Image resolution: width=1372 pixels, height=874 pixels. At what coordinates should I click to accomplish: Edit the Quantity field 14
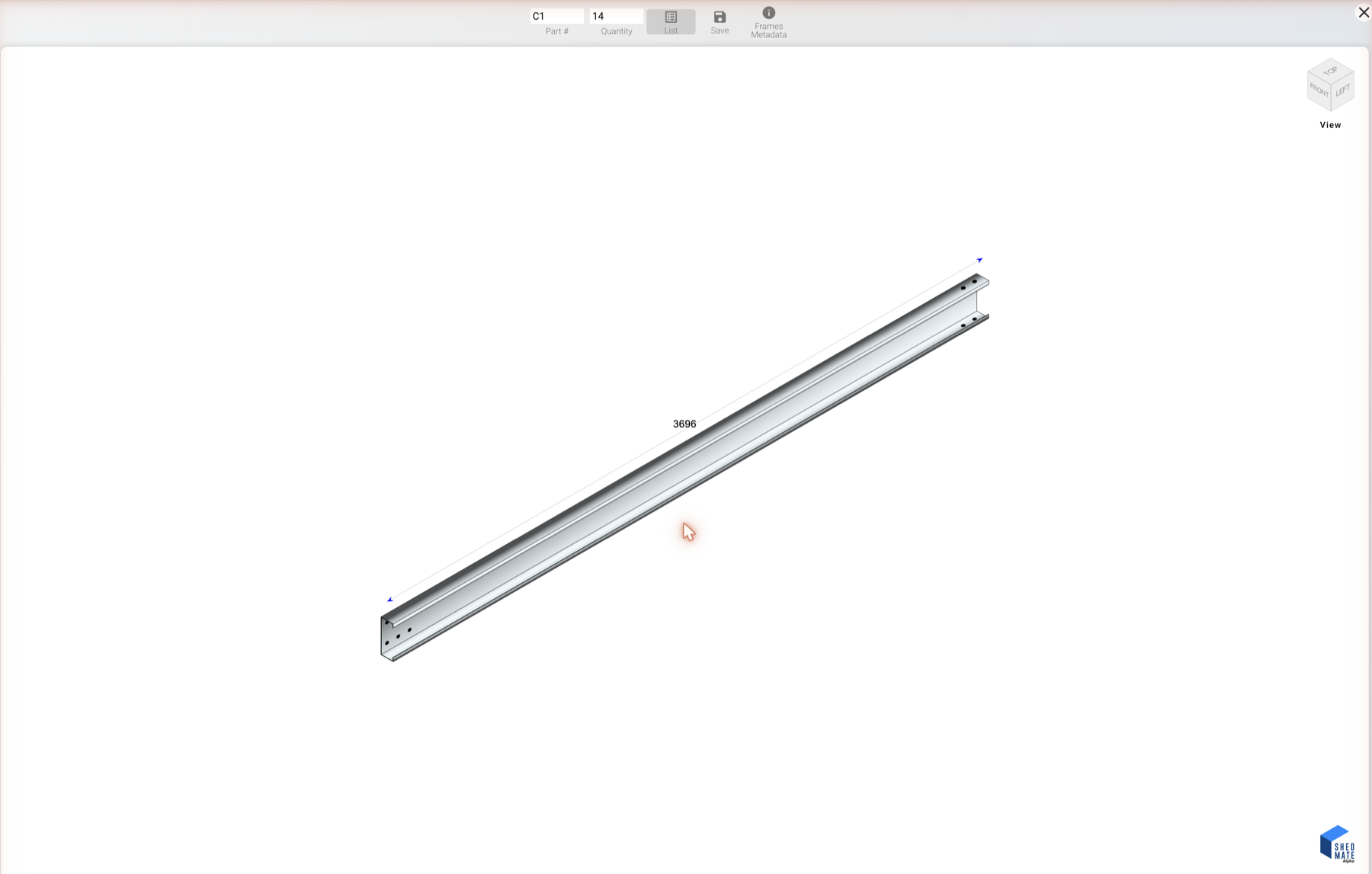click(x=616, y=16)
